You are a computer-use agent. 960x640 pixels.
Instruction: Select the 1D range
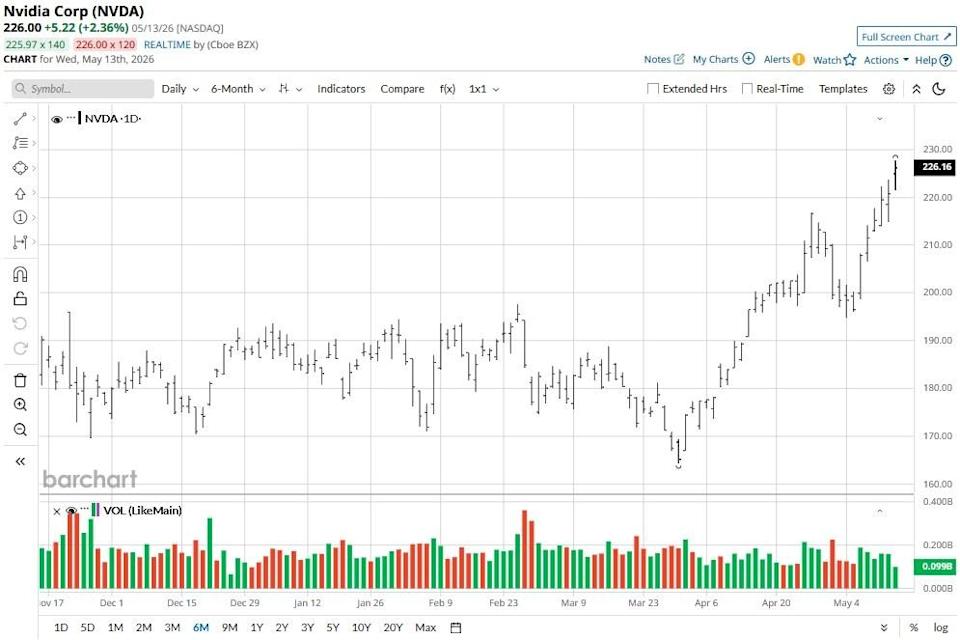pos(61,628)
